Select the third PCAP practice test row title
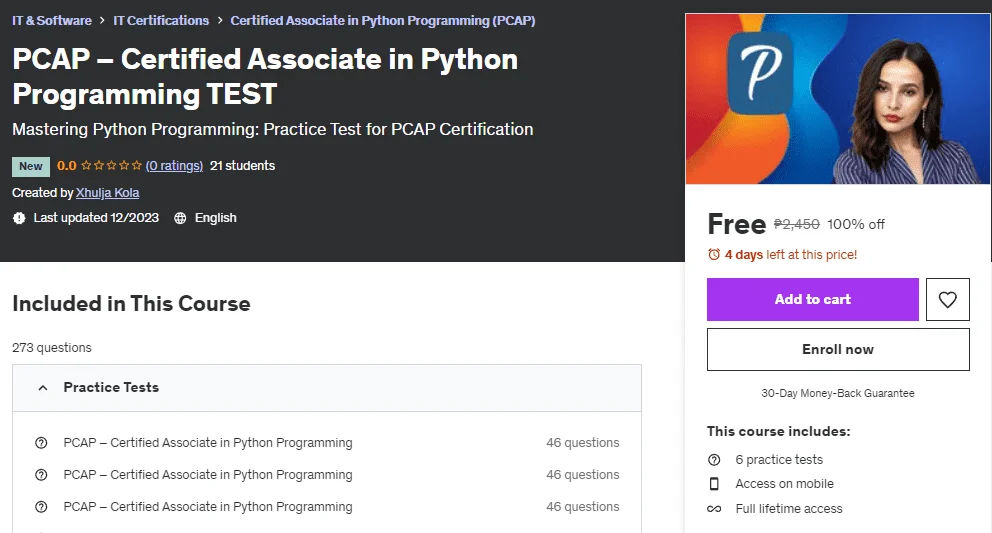This screenshot has height=533, width=992. click(208, 507)
